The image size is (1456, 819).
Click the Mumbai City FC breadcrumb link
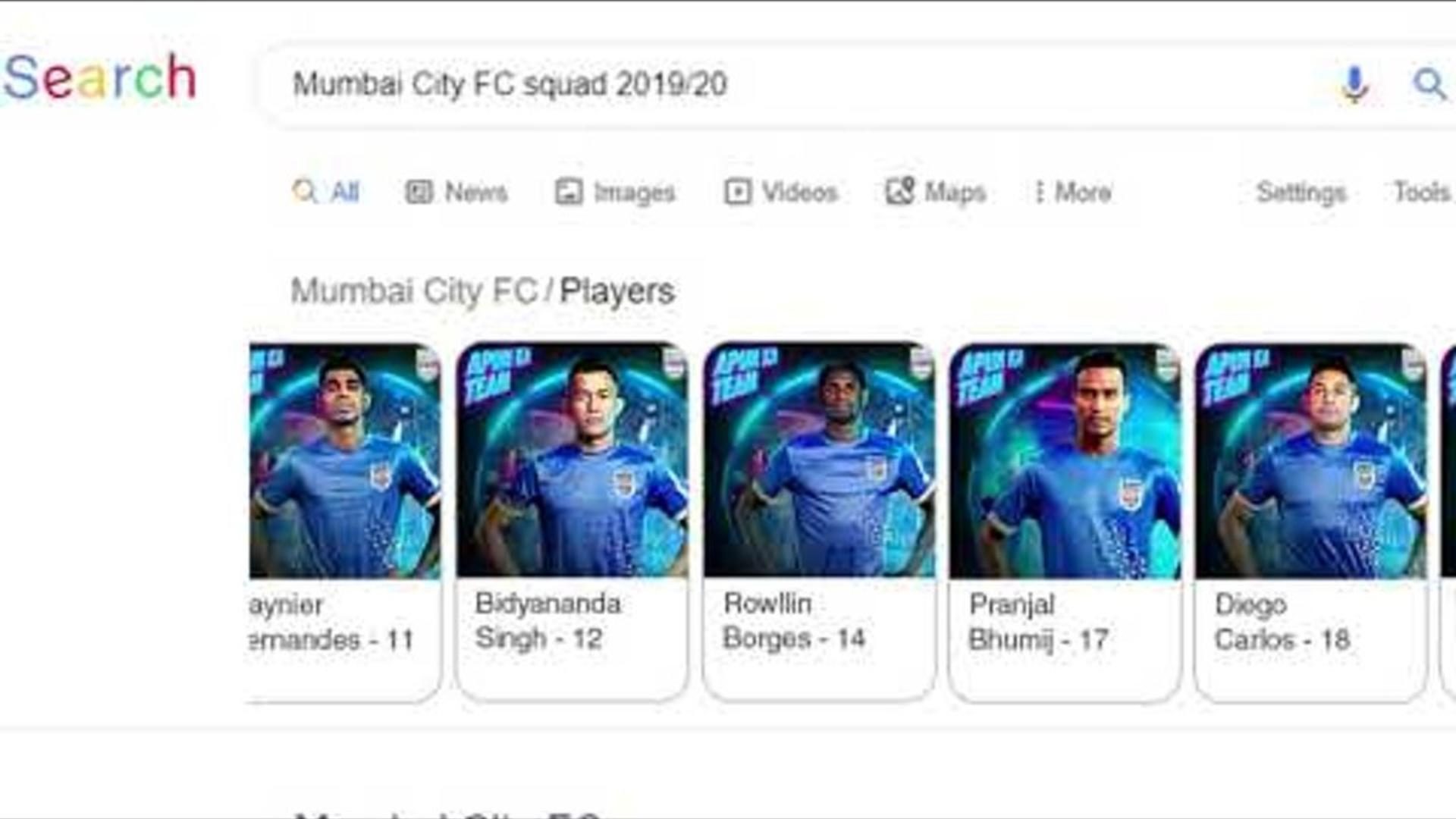tap(415, 291)
